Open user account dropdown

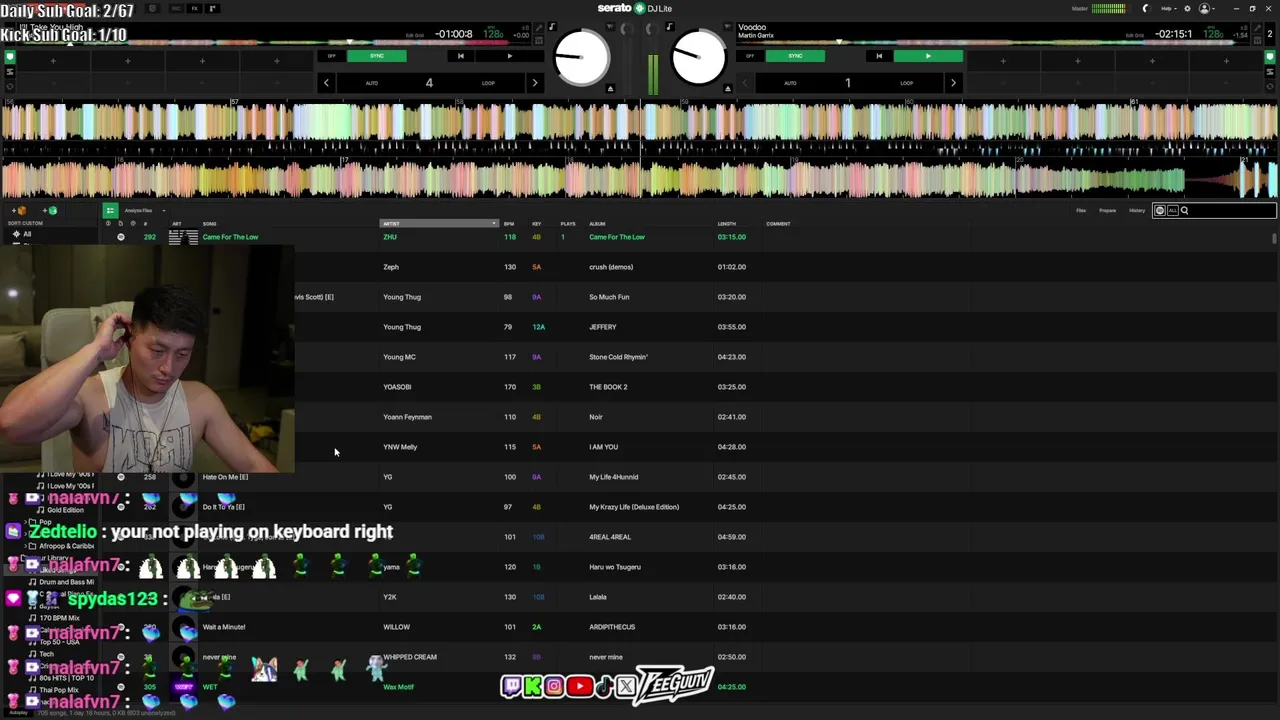tap(1207, 9)
